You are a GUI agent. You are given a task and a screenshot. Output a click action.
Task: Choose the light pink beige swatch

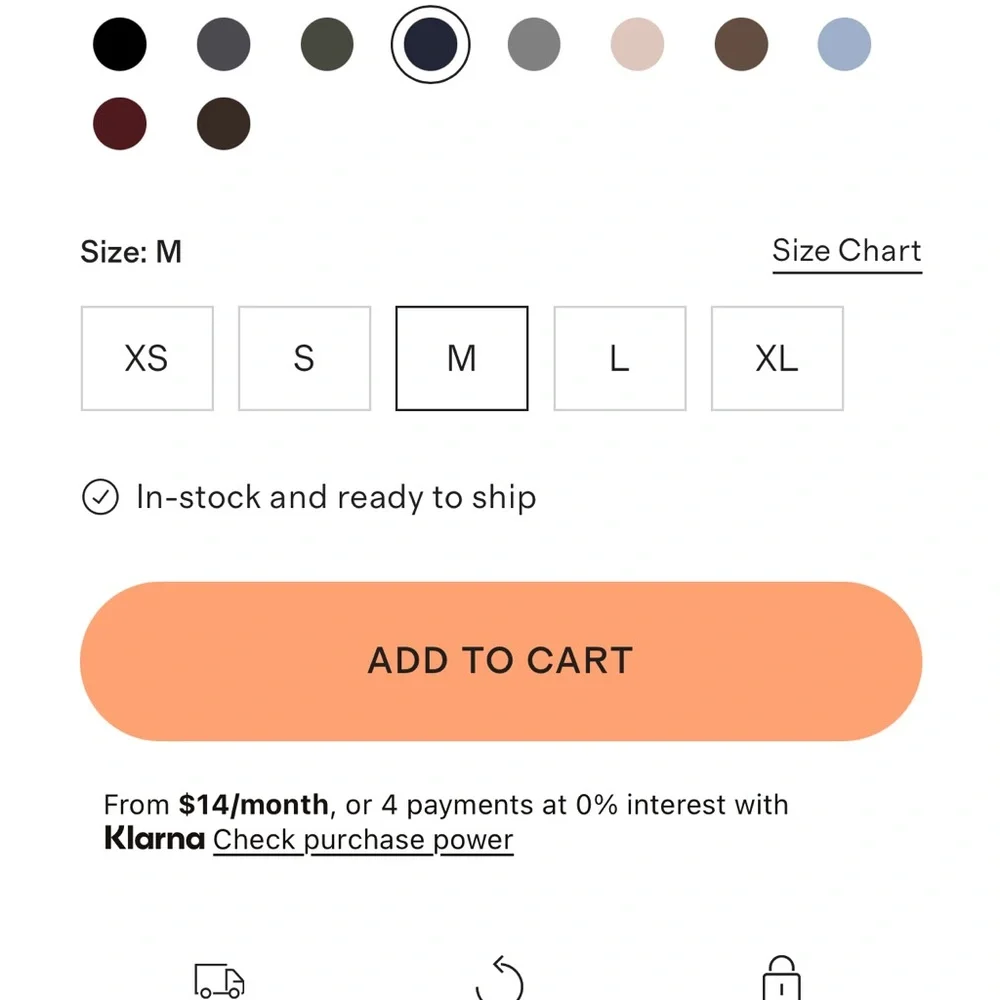(637, 45)
